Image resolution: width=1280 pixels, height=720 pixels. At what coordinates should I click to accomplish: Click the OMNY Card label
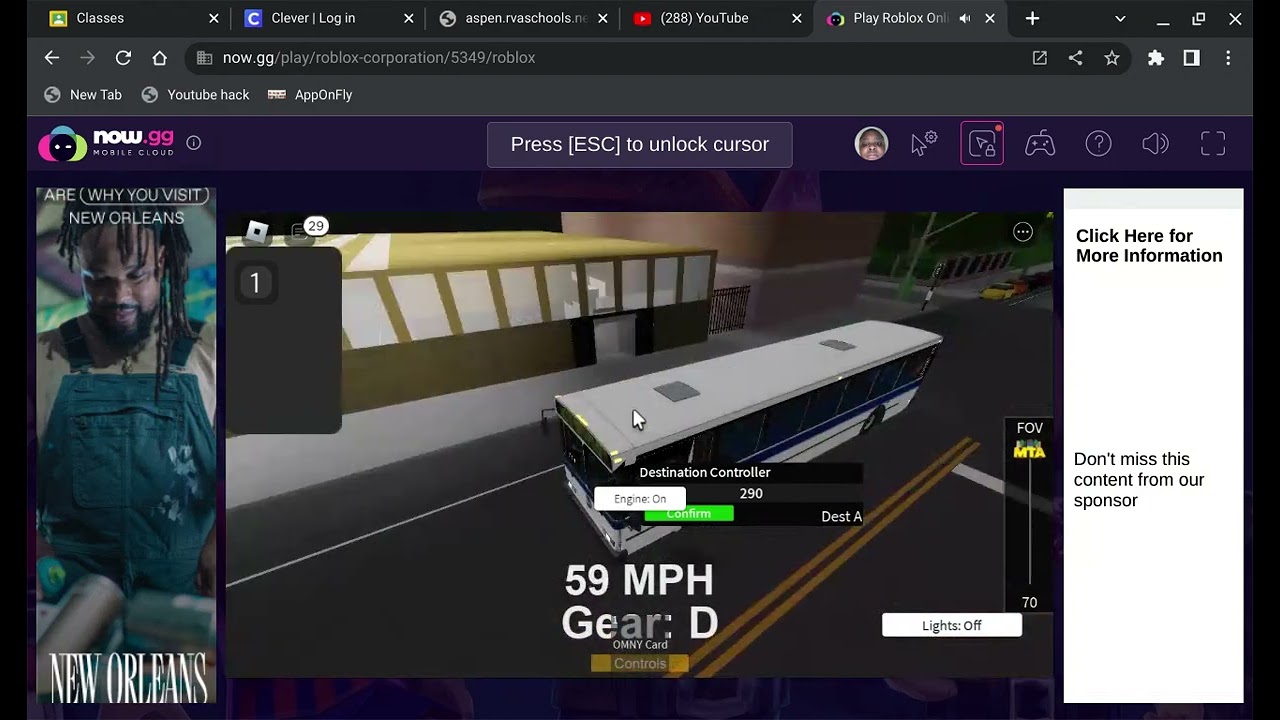click(640, 645)
